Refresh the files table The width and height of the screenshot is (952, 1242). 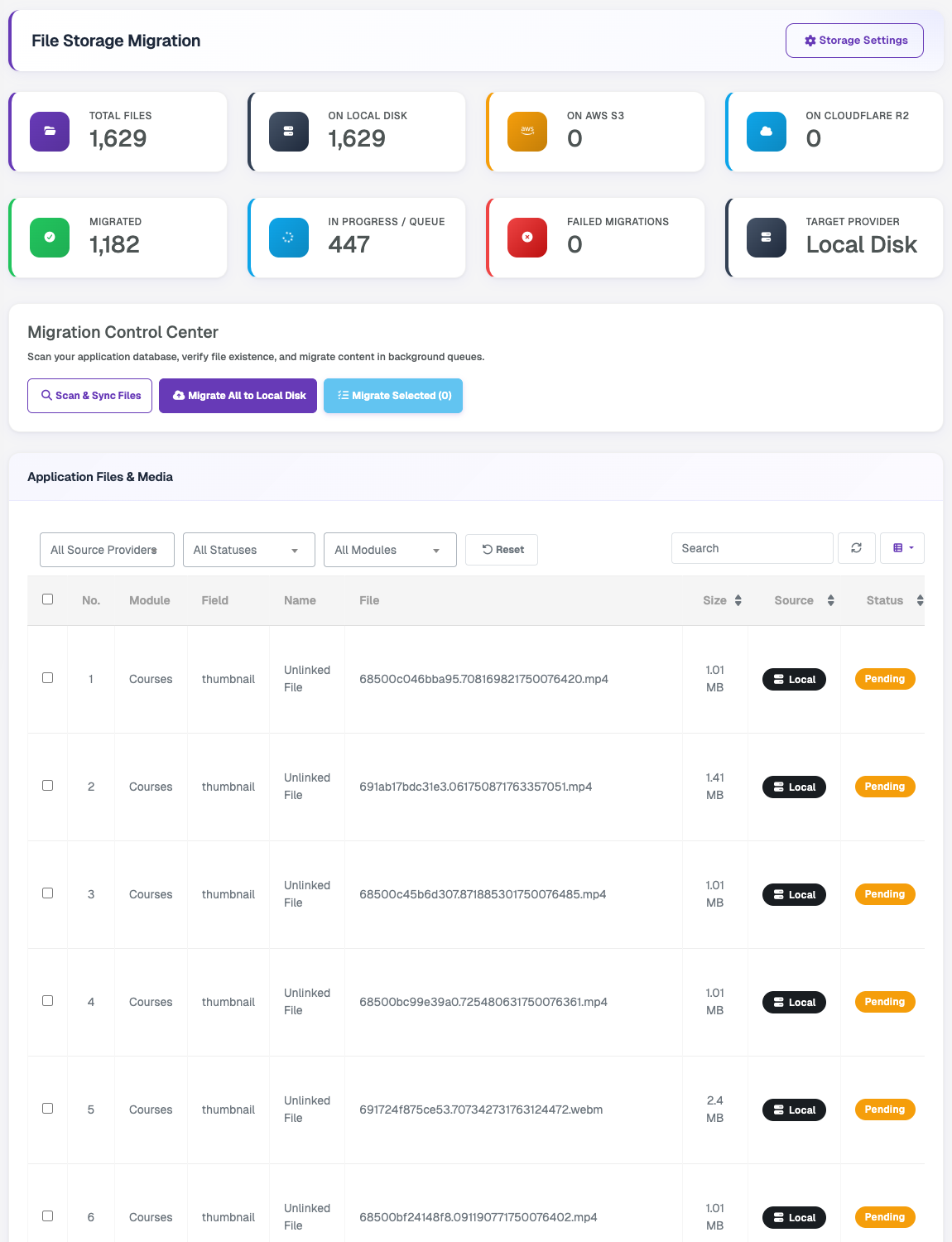[x=857, y=548]
